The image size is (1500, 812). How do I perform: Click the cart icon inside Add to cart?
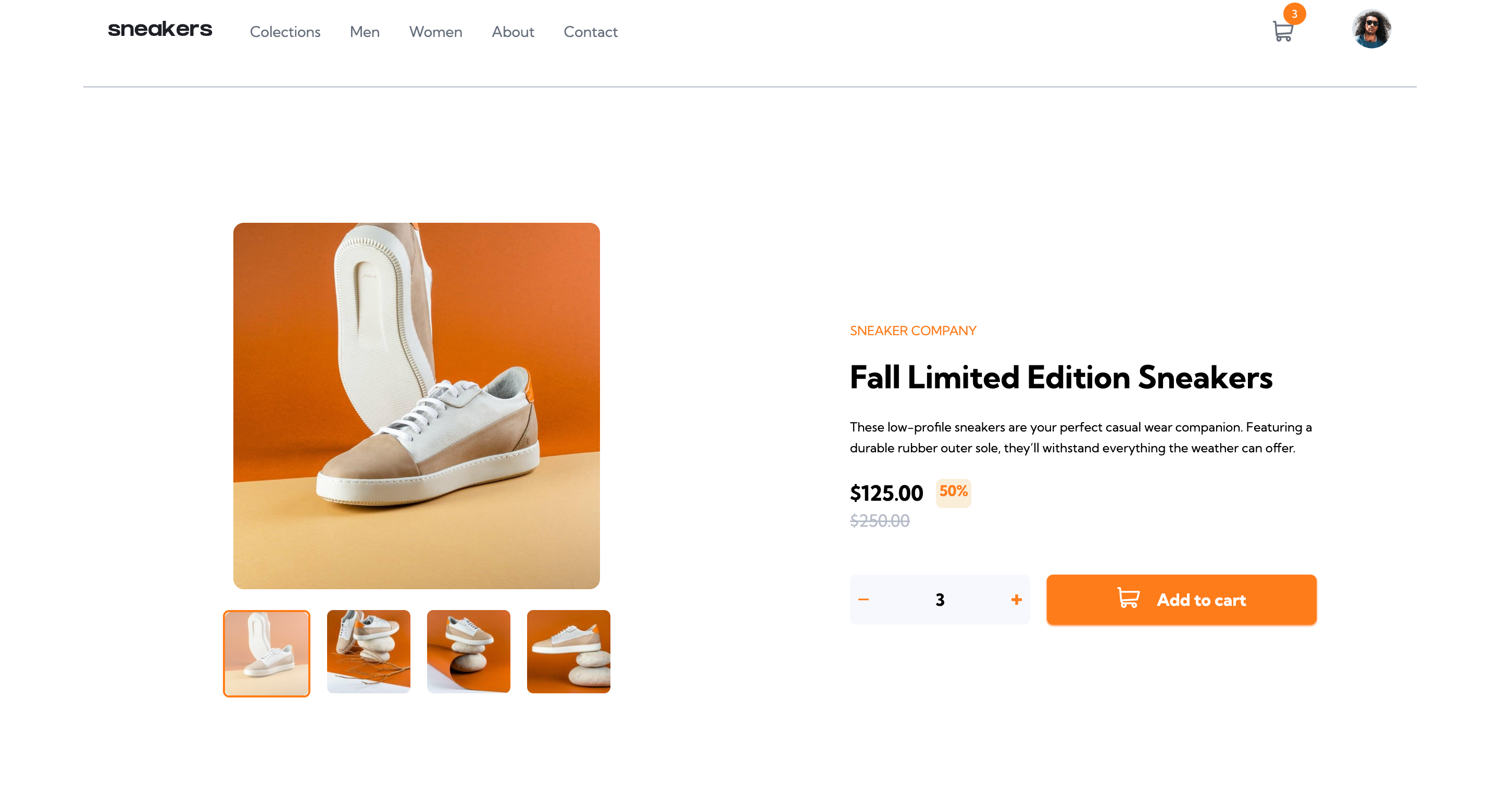[x=1129, y=599]
